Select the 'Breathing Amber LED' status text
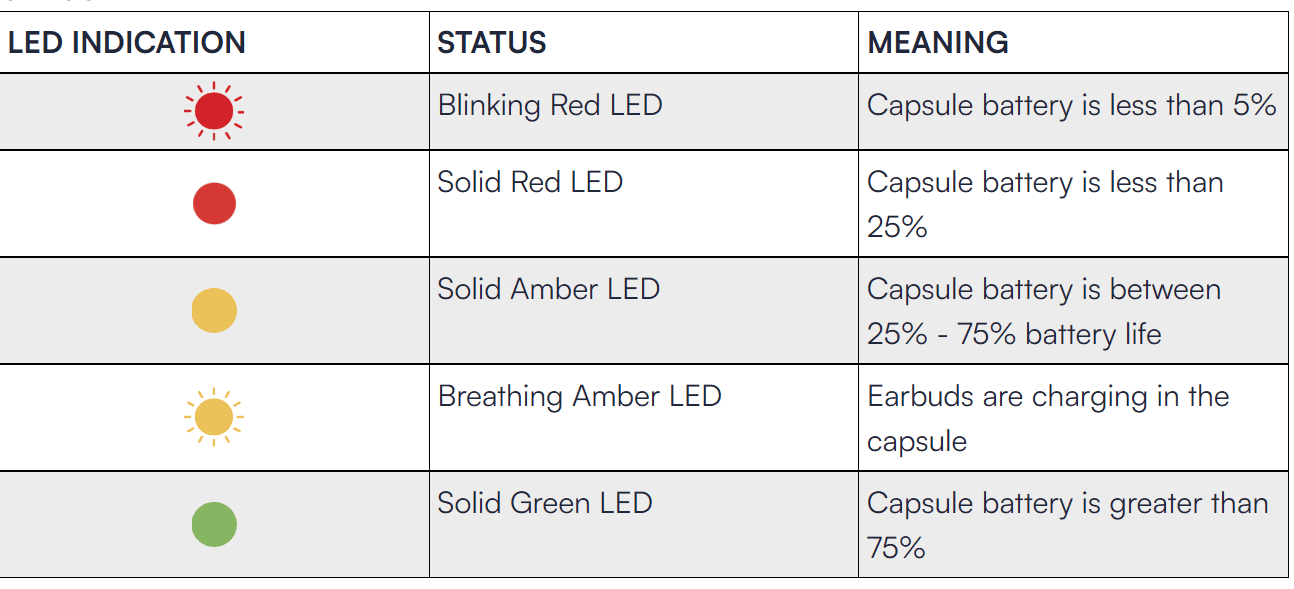 579,396
